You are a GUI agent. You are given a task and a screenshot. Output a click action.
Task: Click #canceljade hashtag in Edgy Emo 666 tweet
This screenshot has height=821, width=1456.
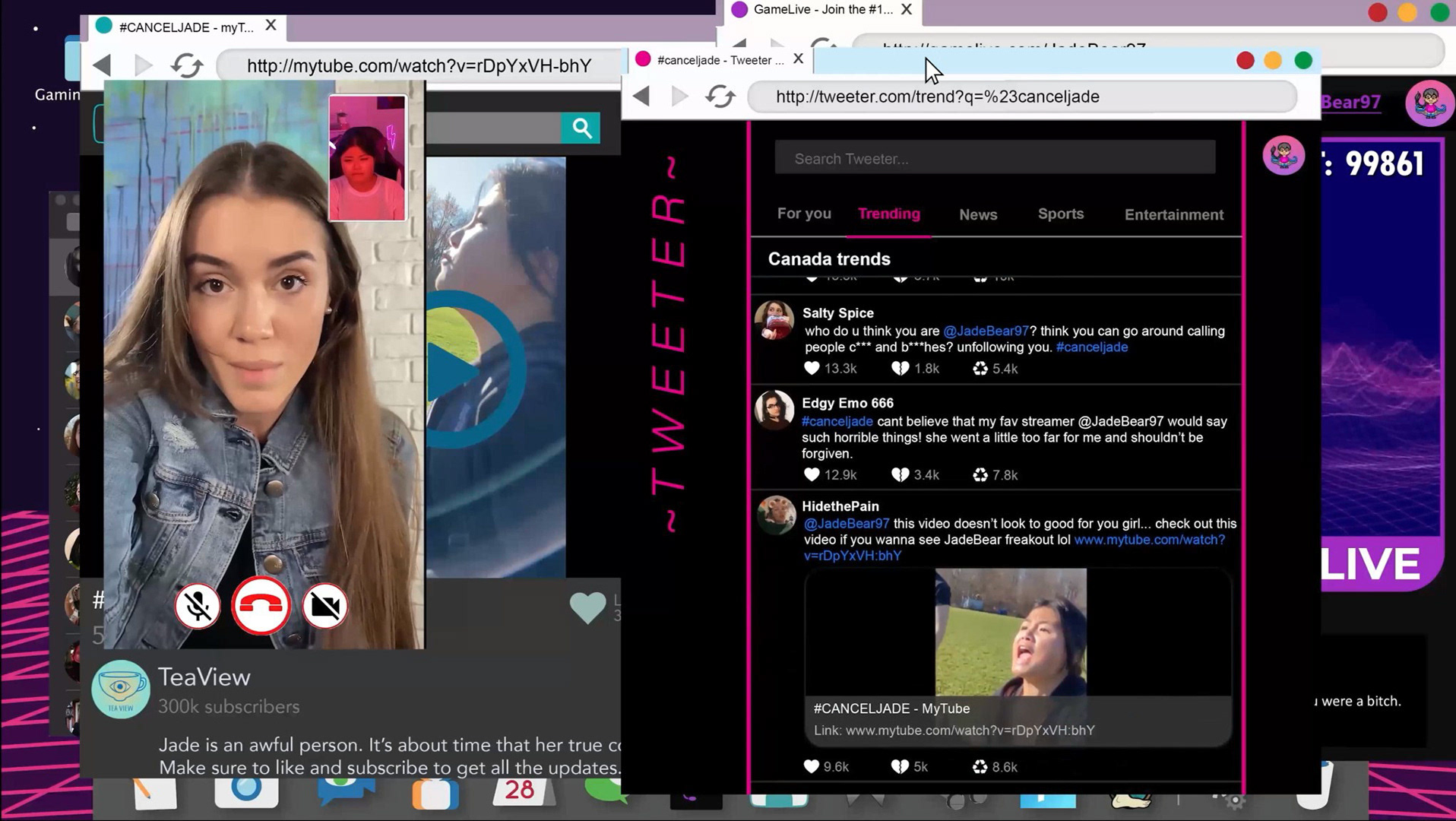(x=837, y=421)
